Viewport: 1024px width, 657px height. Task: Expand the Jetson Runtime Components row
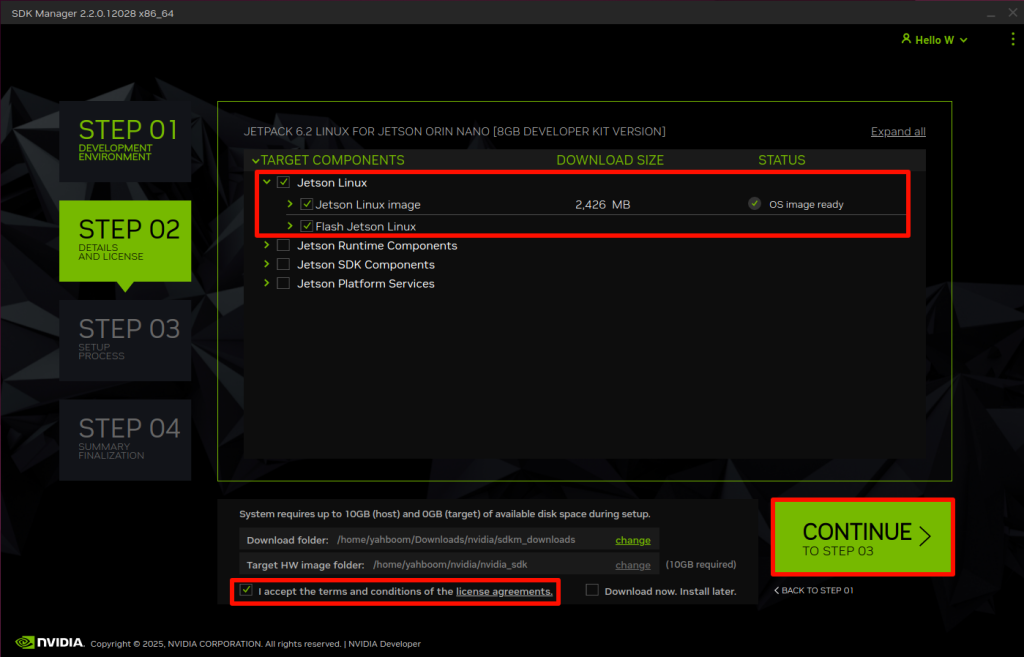pyautogui.click(x=266, y=245)
